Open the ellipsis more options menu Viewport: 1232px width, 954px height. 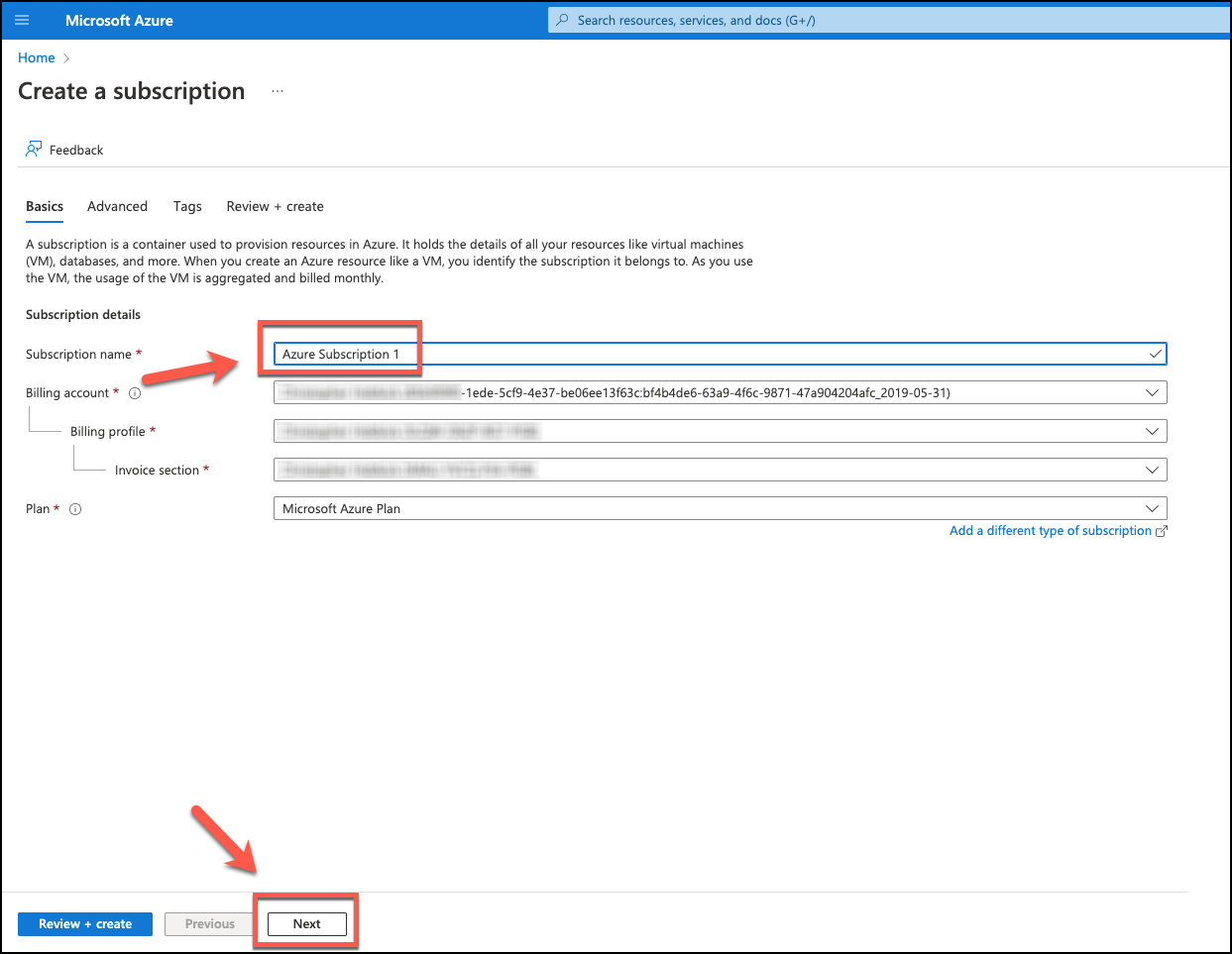pos(278,91)
